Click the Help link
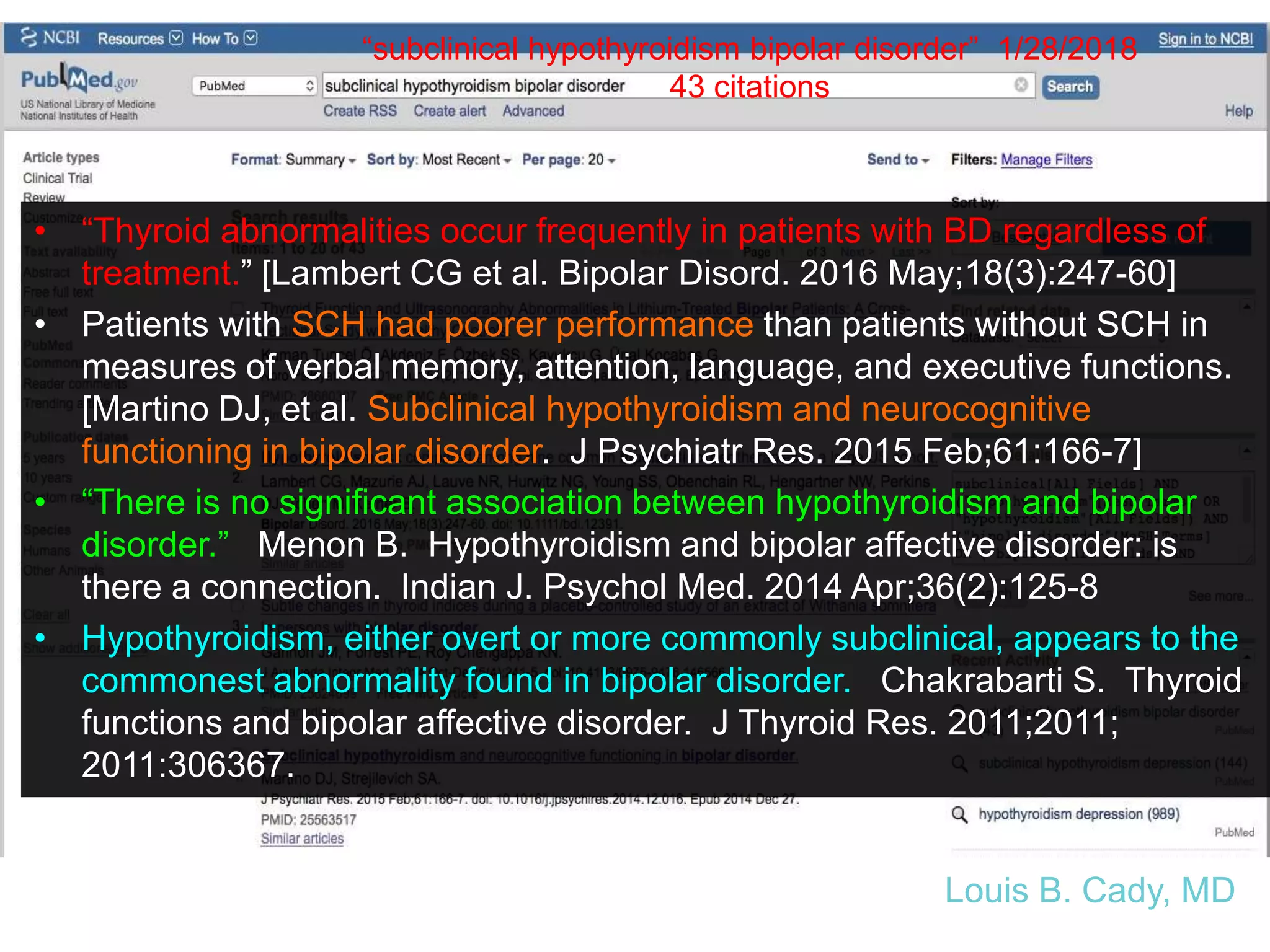 coord(1238,111)
